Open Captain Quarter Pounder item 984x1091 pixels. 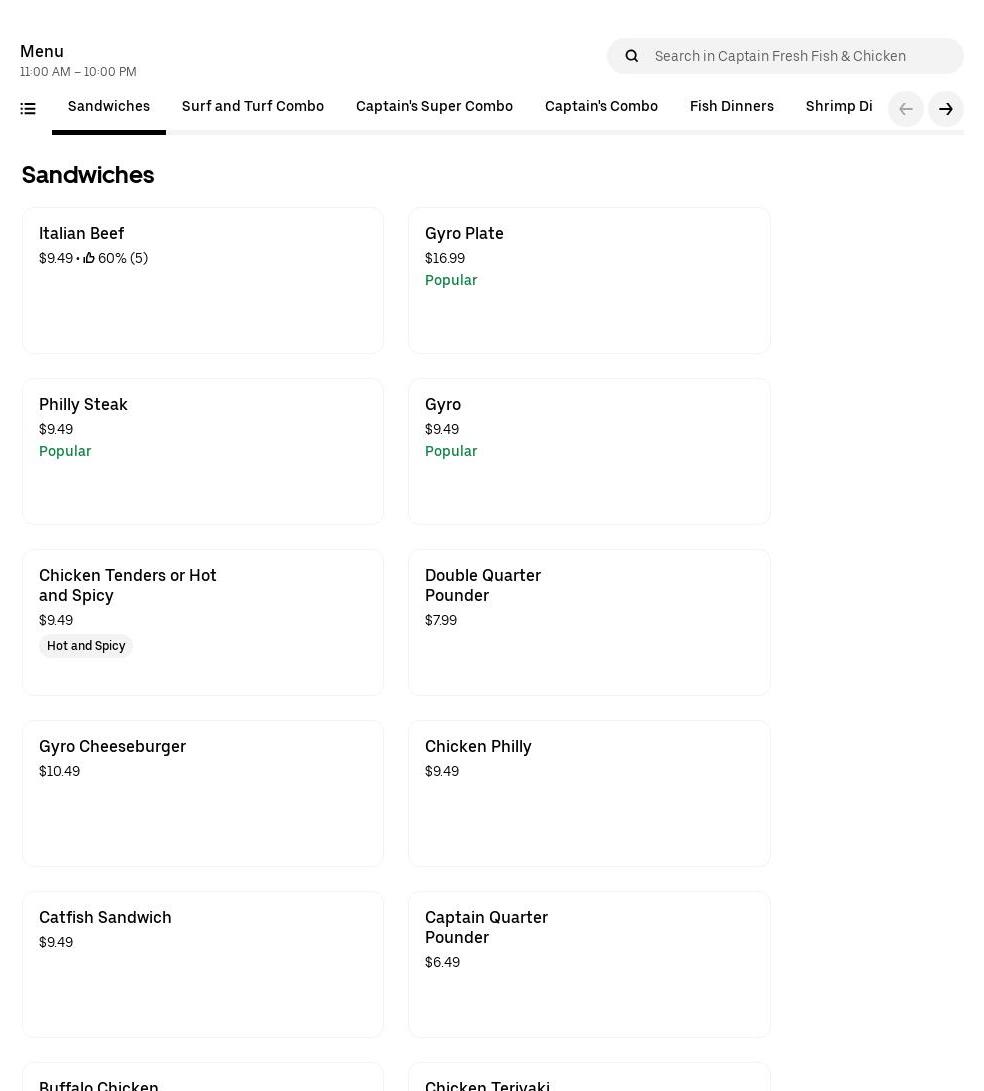point(589,964)
